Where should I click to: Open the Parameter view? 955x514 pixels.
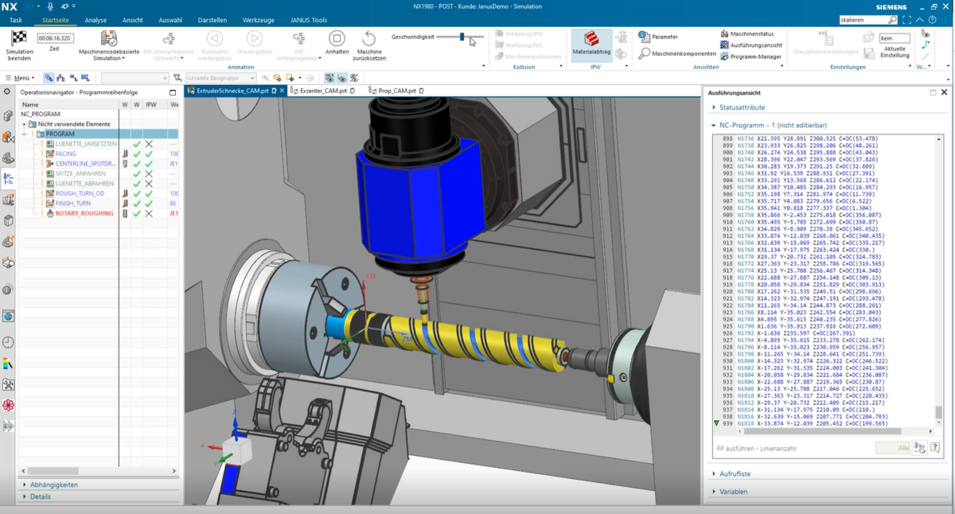(x=658, y=37)
